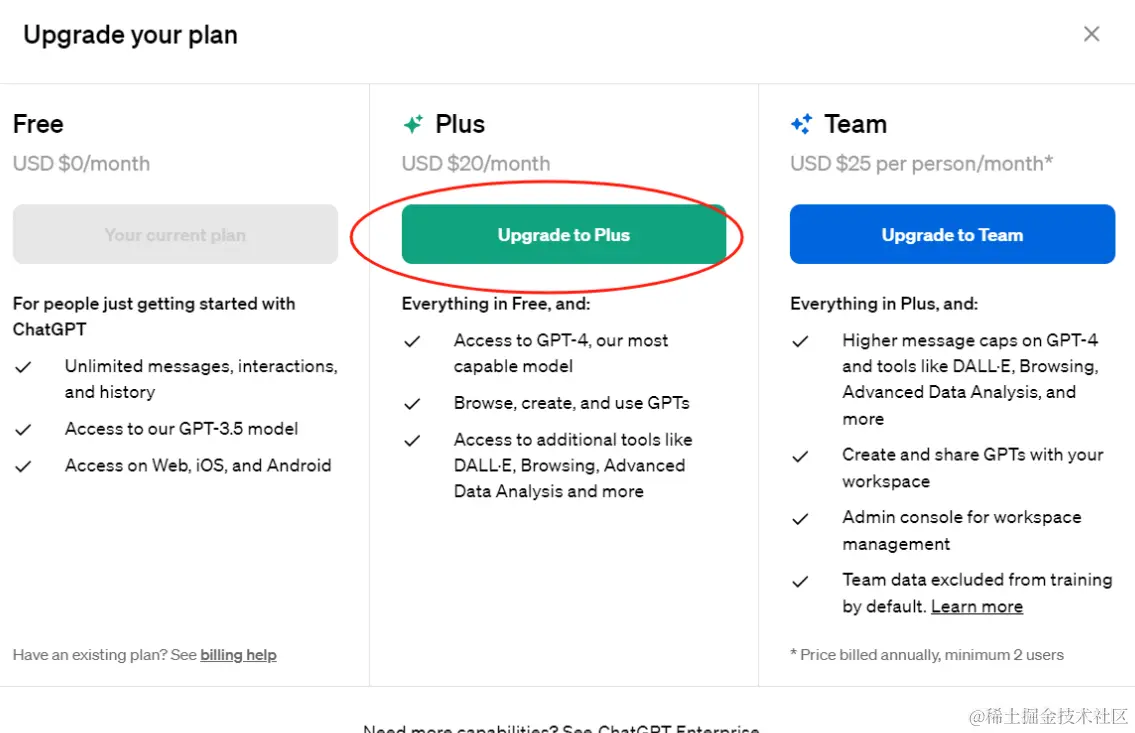
Task: Click the green sparkle icon beside Plus
Action: 413,125
